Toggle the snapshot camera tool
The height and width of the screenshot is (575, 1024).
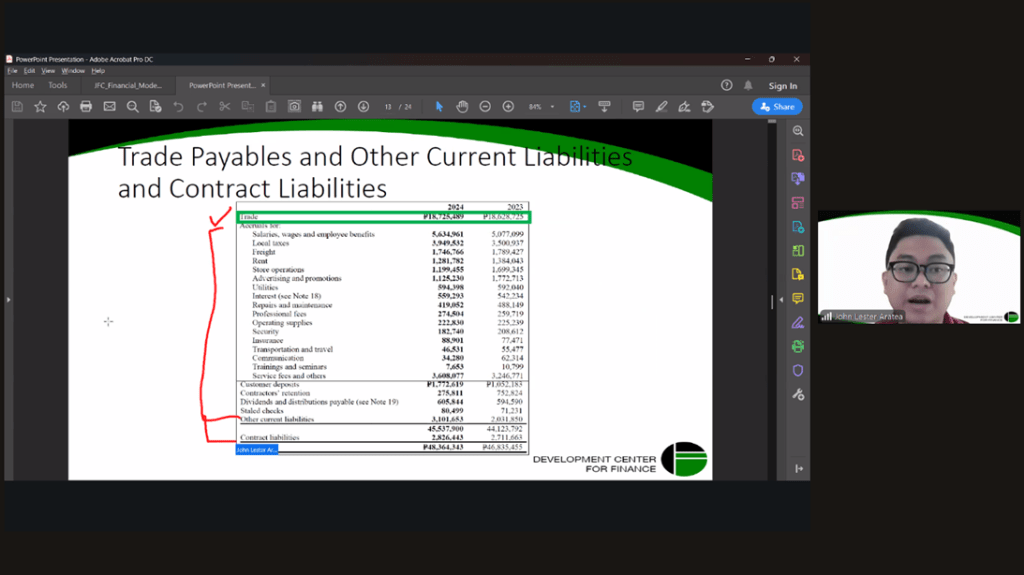pyautogui.click(x=294, y=106)
